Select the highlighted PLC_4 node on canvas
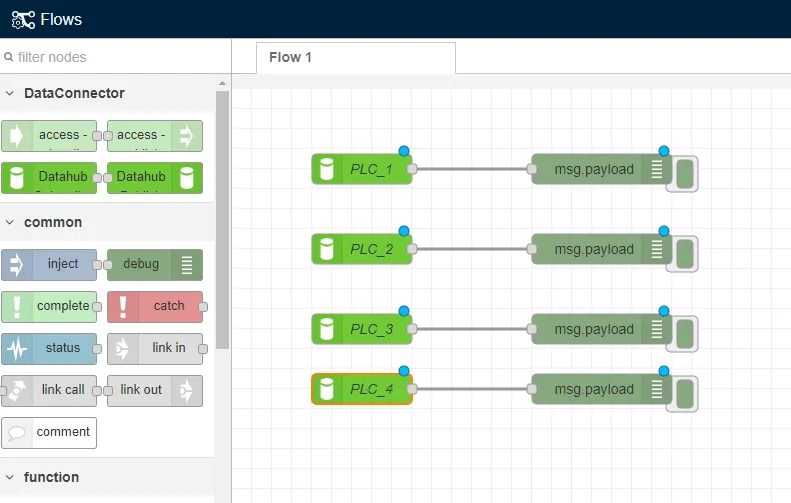Viewport: 791px width, 503px height. point(362,389)
